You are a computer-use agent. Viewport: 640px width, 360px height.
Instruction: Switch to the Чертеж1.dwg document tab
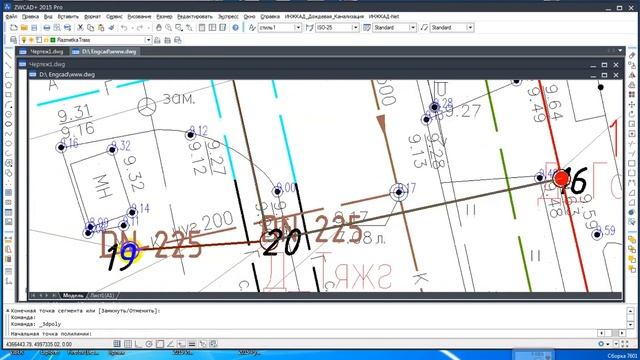point(43,51)
